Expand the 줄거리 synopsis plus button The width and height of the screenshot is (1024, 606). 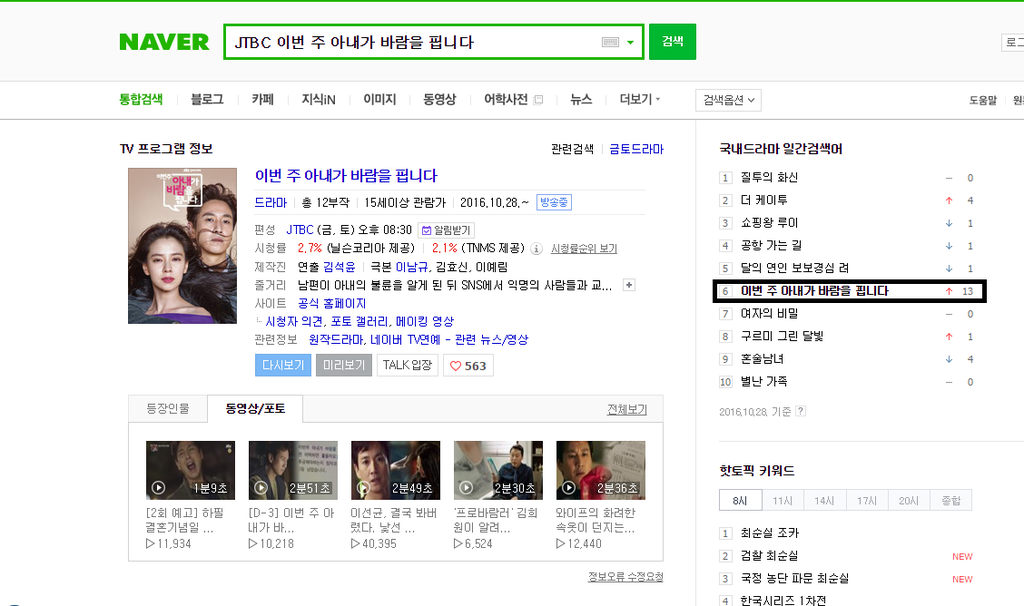click(629, 285)
